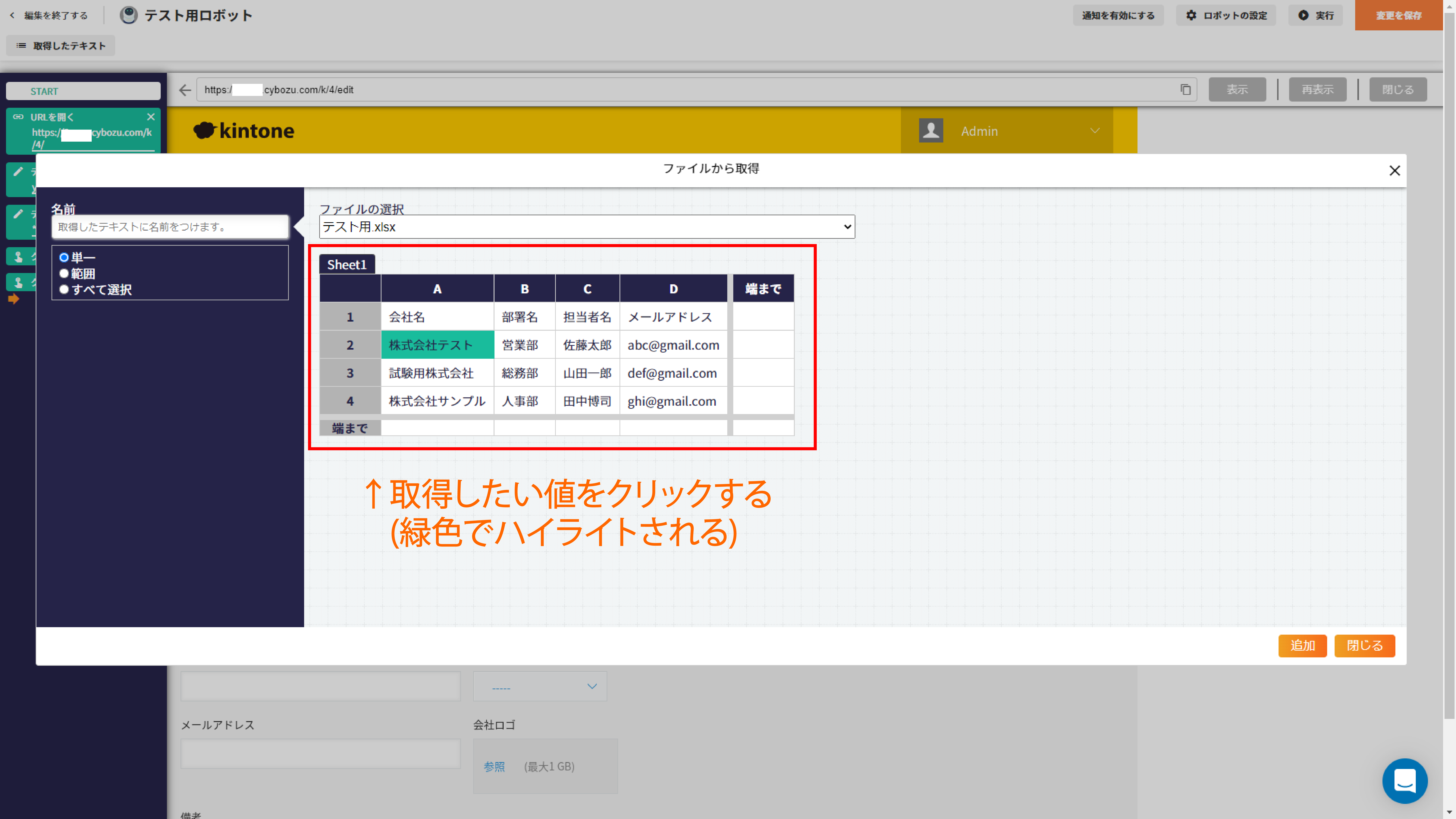Click the URL address bar

(x=696, y=90)
